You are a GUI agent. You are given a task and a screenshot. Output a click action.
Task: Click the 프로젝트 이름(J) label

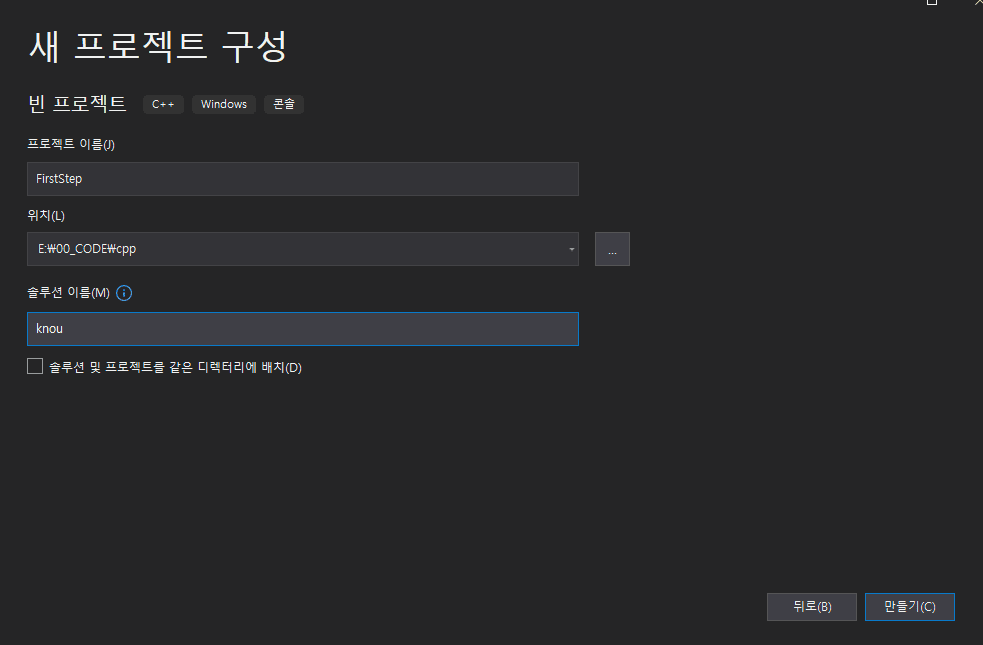click(x=71, y=144)
